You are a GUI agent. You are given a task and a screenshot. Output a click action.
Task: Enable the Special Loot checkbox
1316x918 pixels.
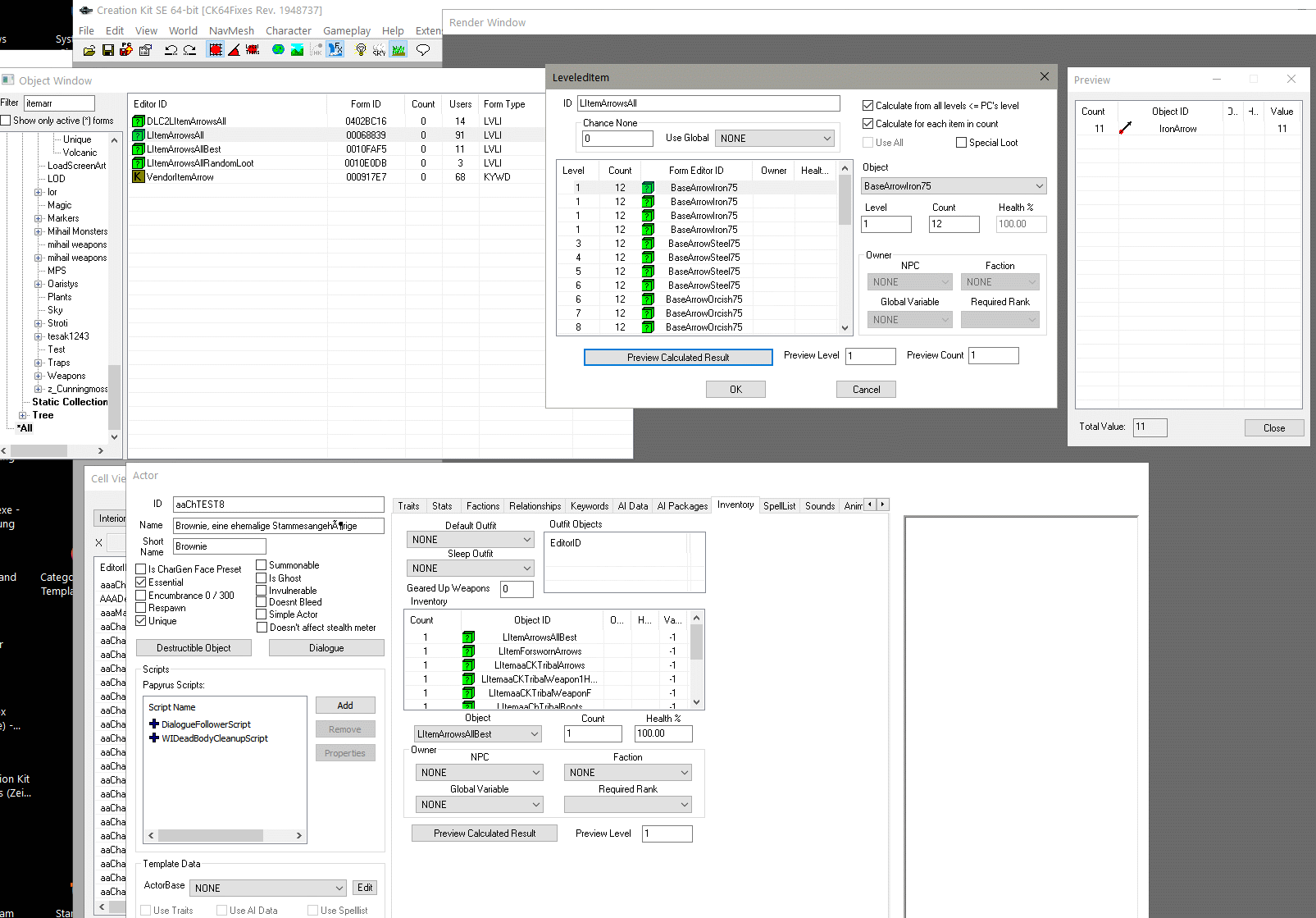click(961, 143)
